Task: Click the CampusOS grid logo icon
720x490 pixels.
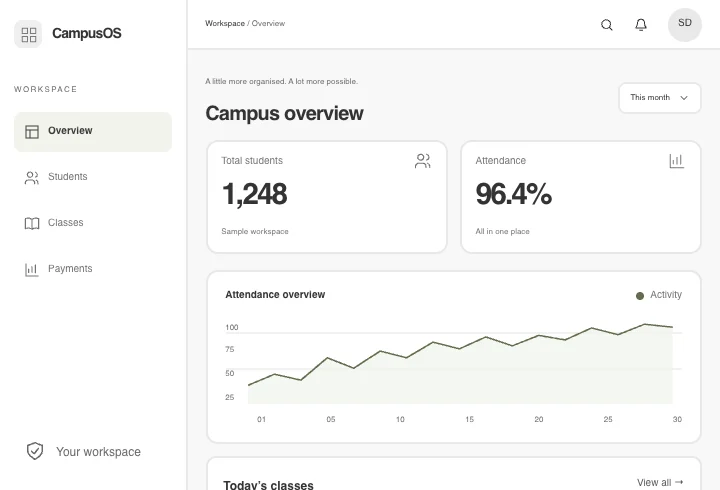Action: click(x=28, y=34)
